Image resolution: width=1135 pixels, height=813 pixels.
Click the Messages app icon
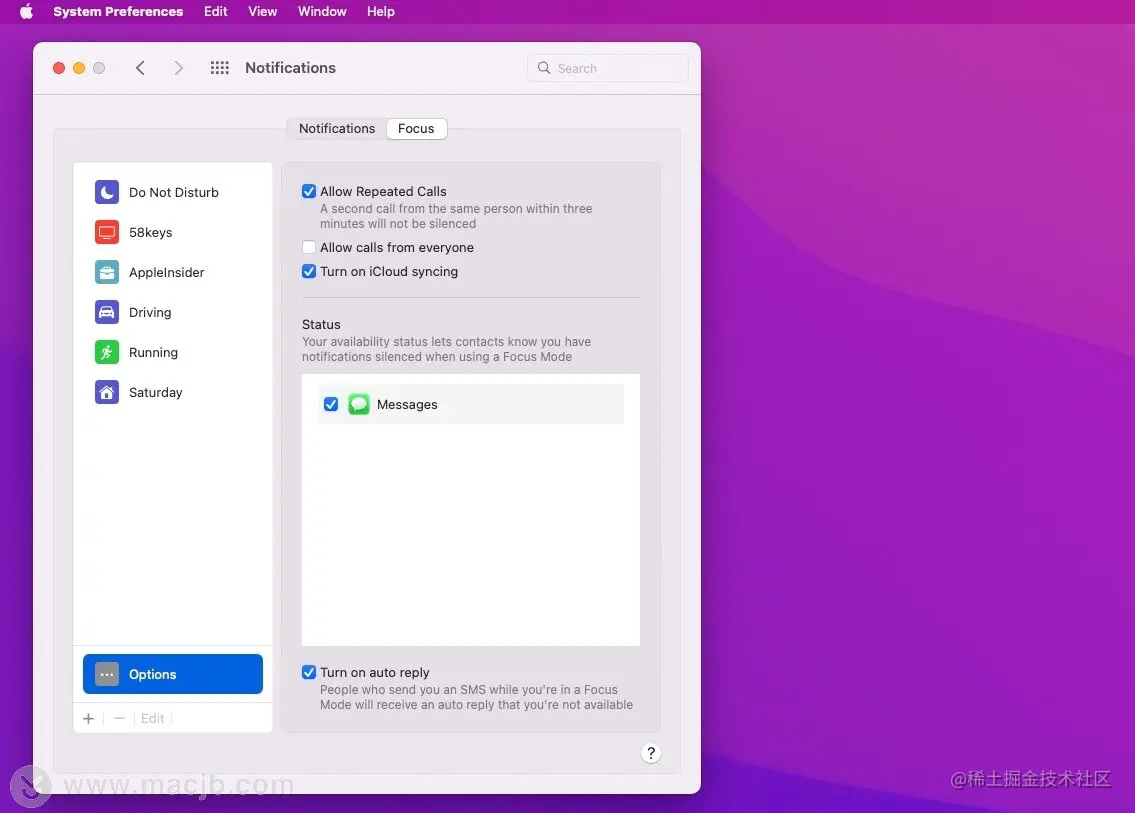(358, 404)
